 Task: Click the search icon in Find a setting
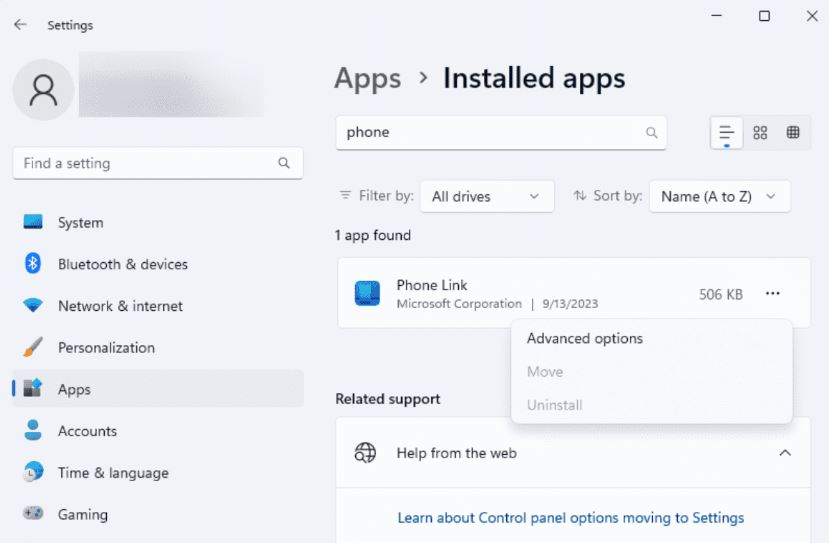(284, 163)
